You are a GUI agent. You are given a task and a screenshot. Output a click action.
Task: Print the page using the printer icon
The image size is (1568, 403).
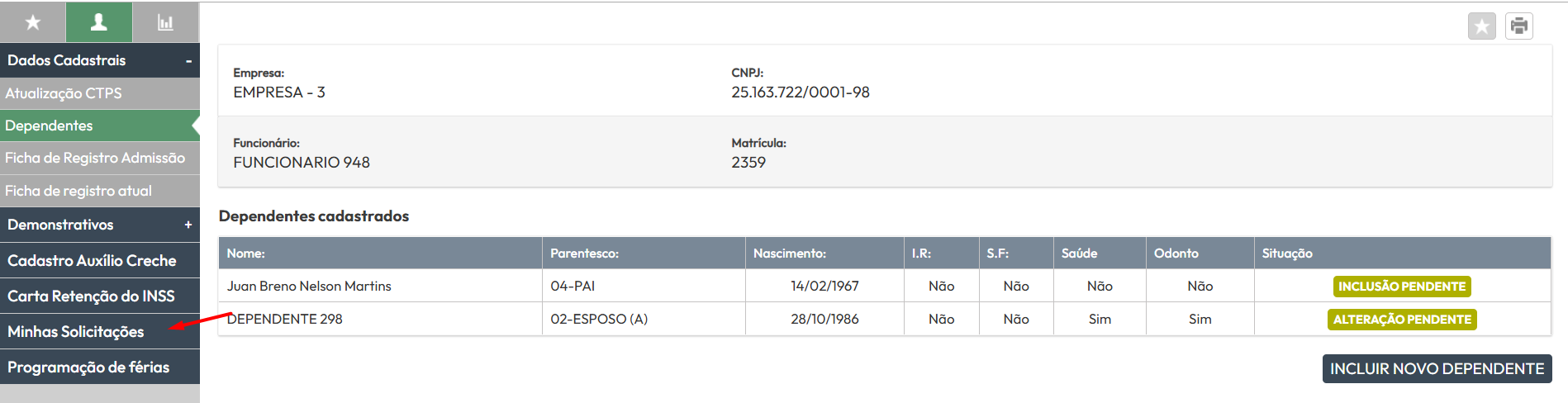pos(1518,26)
